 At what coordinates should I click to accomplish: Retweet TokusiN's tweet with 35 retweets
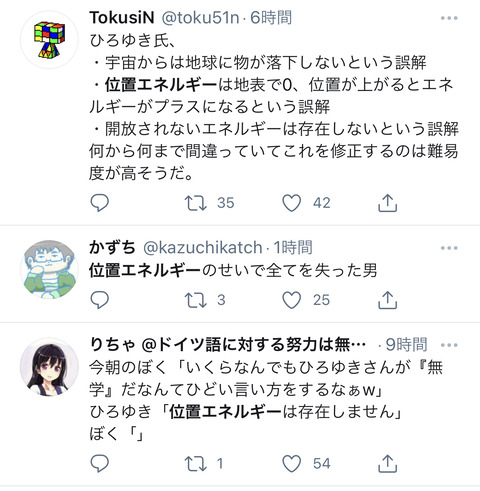(x=196, y=203)
